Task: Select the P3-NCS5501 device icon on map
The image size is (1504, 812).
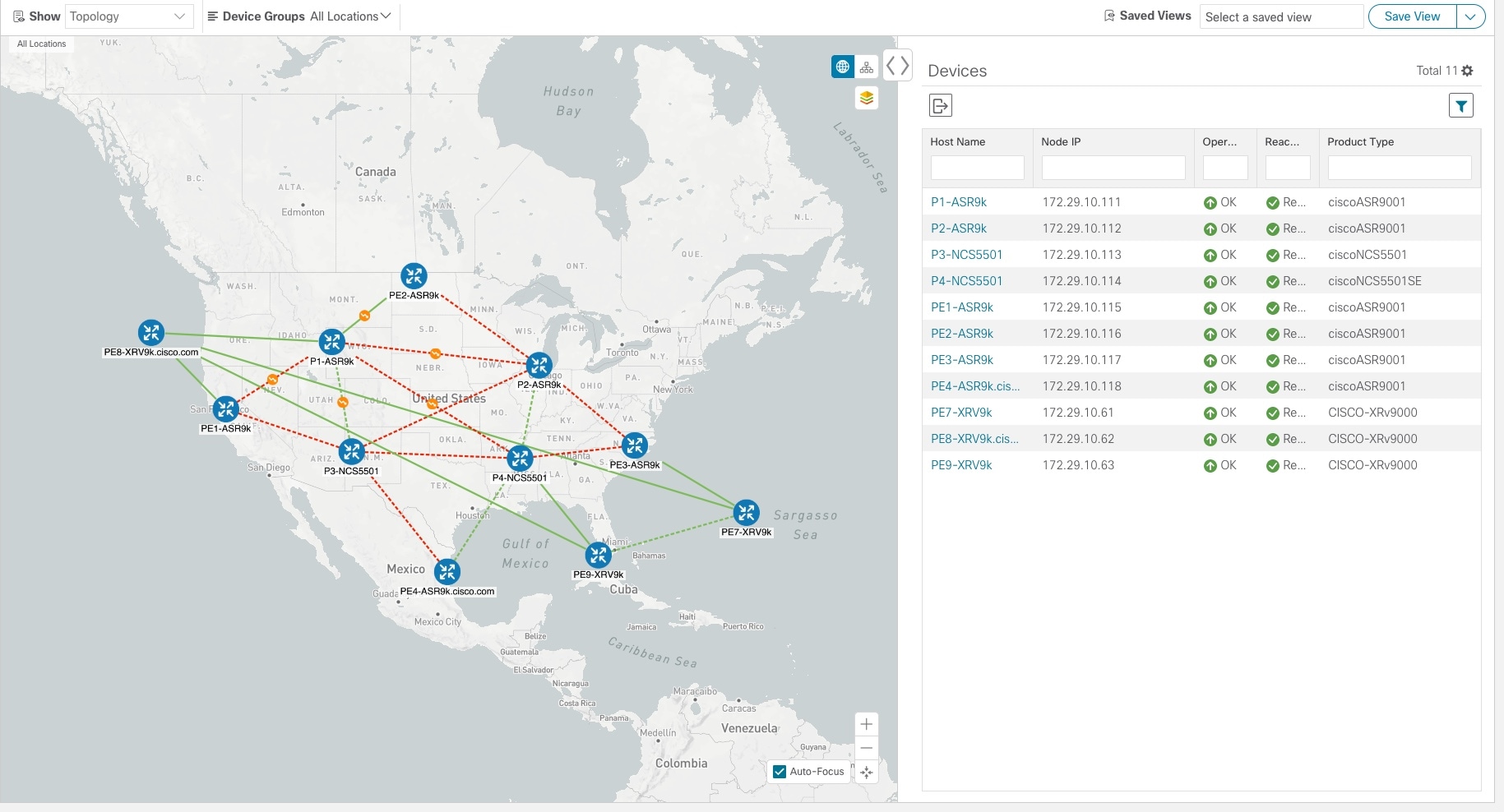Action: coord(352,451)
